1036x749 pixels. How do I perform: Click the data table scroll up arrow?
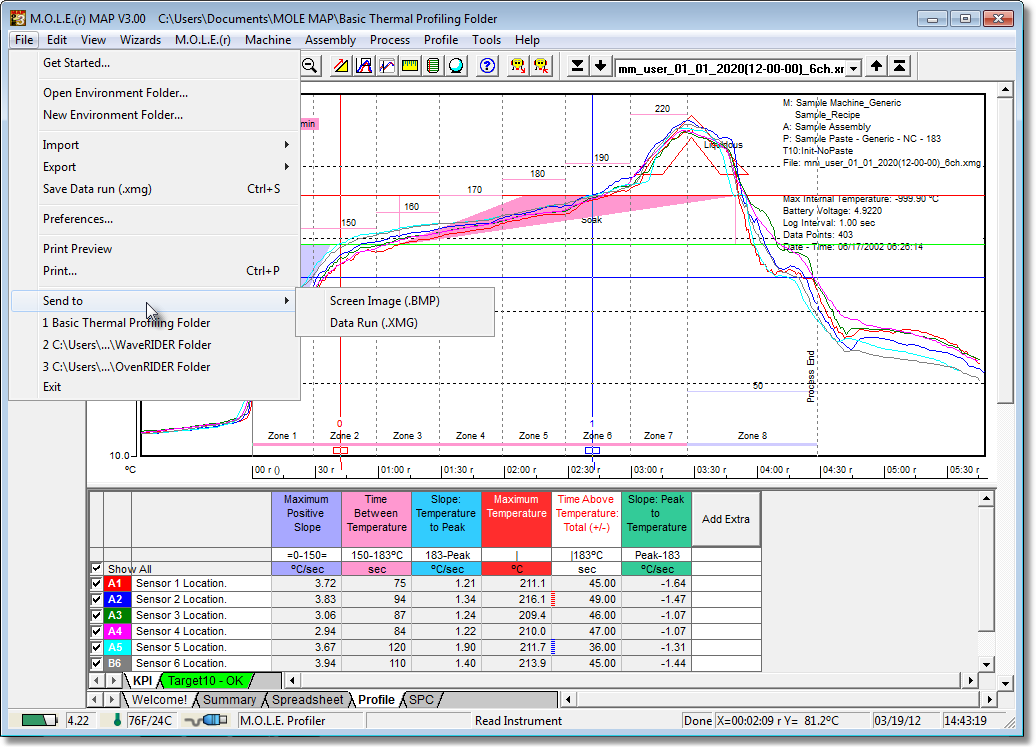tap(986, 499)
